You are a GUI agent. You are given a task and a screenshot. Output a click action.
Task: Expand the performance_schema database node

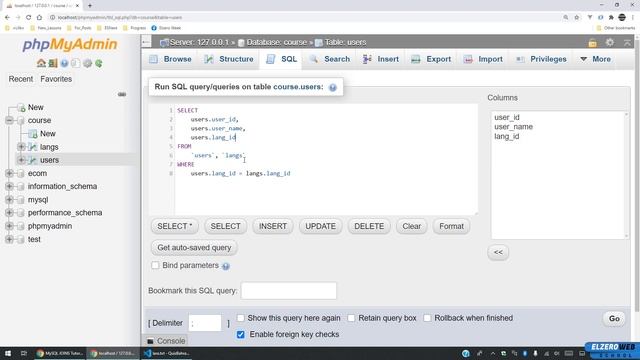[x=9, y=213]
